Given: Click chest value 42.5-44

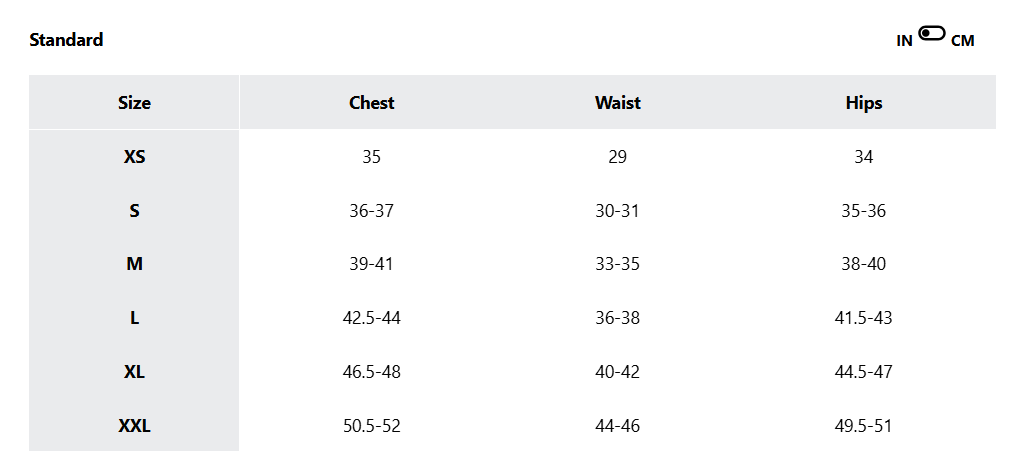Looking at the screenshot, I should pyautogui.click(x=371, y=318).
